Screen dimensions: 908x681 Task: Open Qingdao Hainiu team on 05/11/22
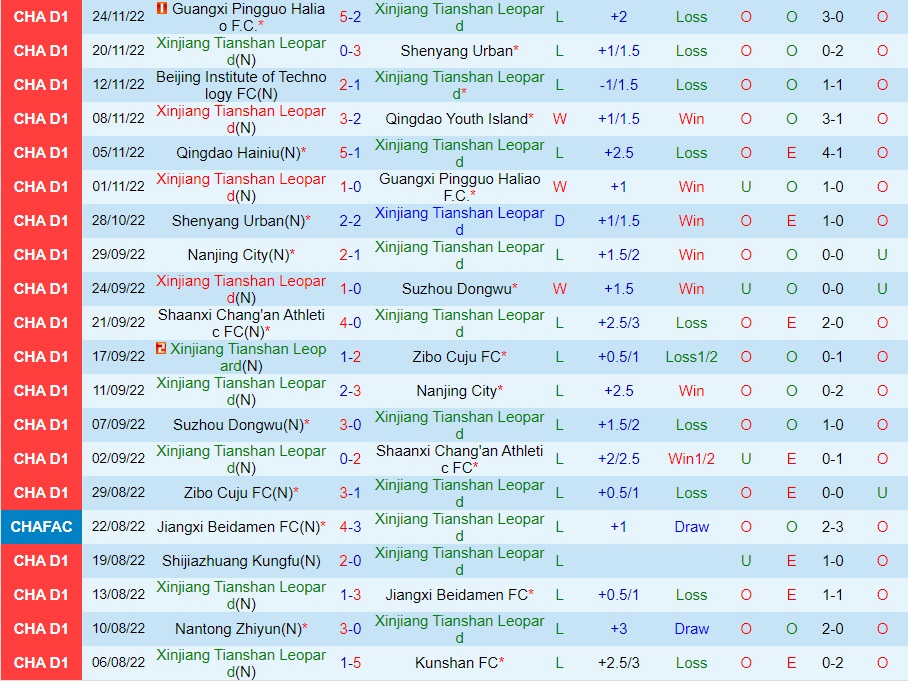coord(241,153)
